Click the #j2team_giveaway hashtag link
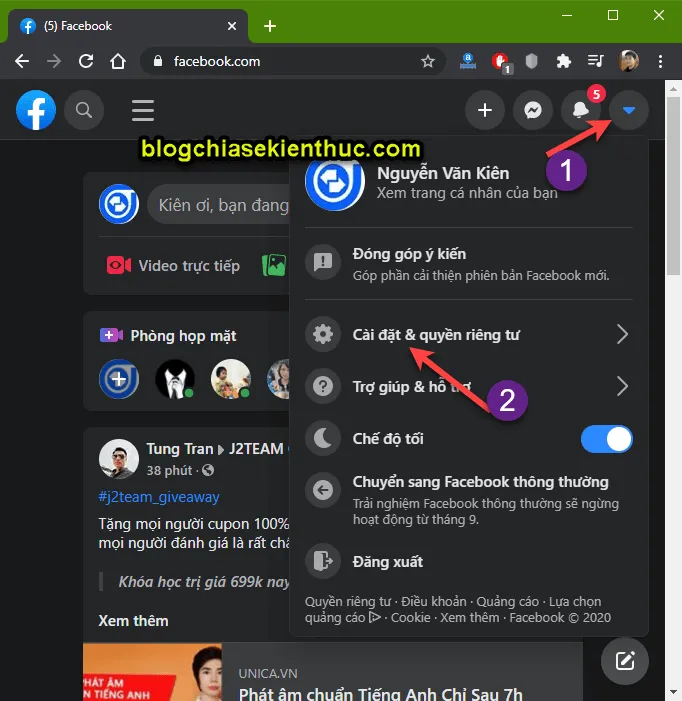Image resolution: width=682 pixels, height=701 pixels. (x=159, y=497)
